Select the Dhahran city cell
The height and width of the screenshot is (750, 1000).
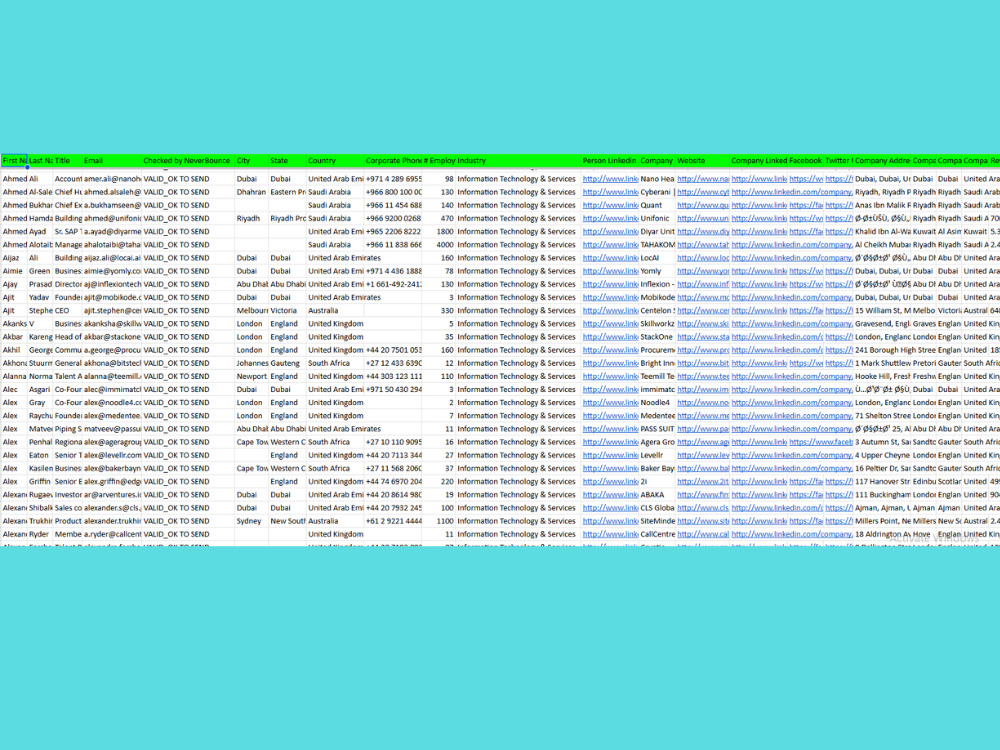[251, 192]
